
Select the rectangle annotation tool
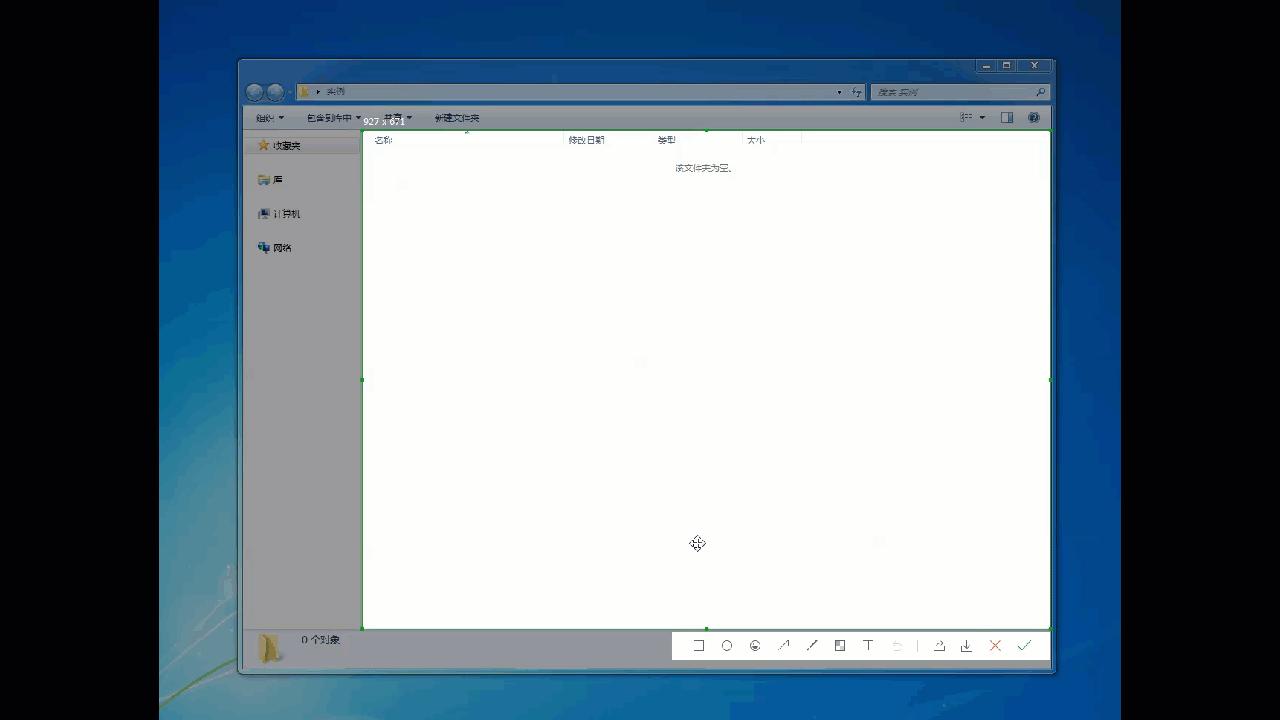point(699,646)
